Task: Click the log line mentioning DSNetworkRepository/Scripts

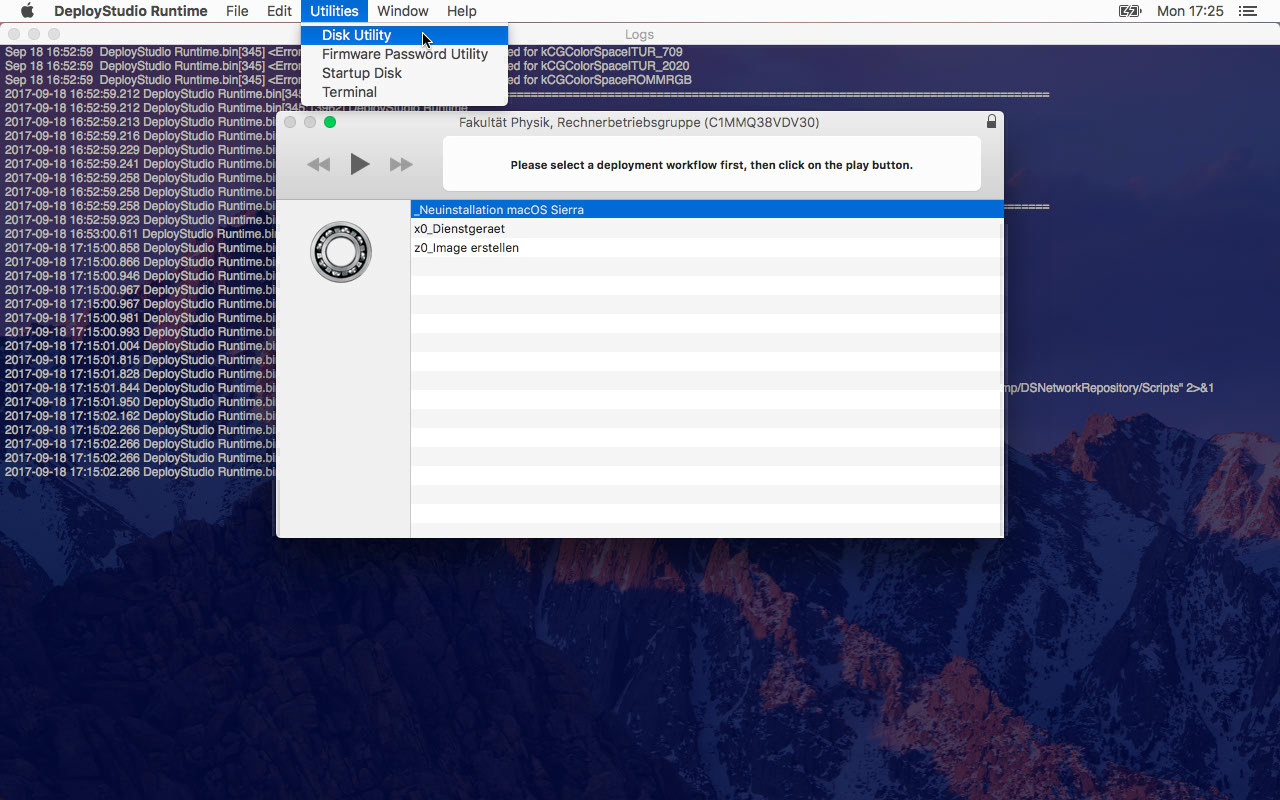Action: [610, 388]
